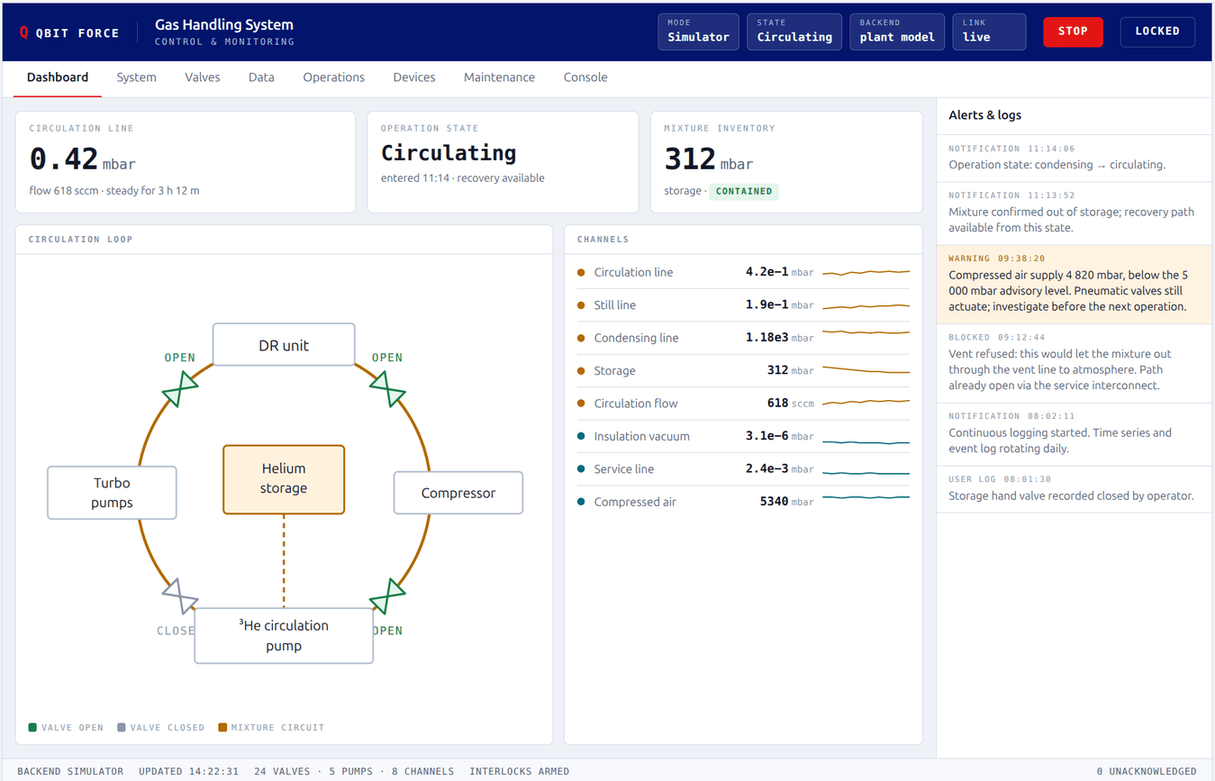Open the 08:01:30 user log entry

[1074, 489]
